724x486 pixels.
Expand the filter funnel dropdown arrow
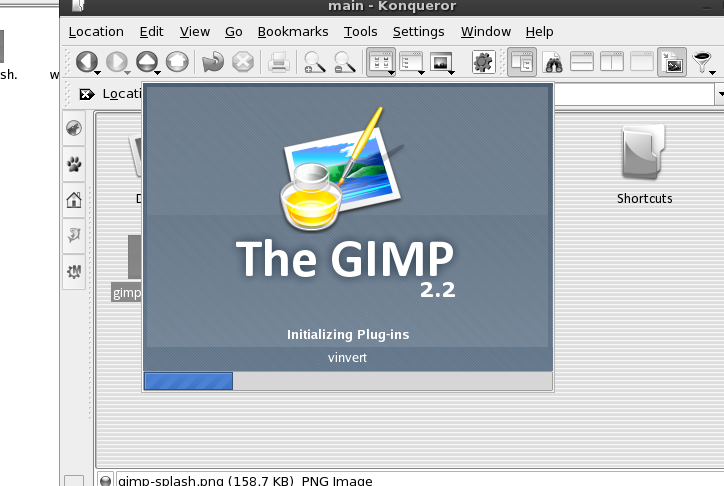pos(712,72)
